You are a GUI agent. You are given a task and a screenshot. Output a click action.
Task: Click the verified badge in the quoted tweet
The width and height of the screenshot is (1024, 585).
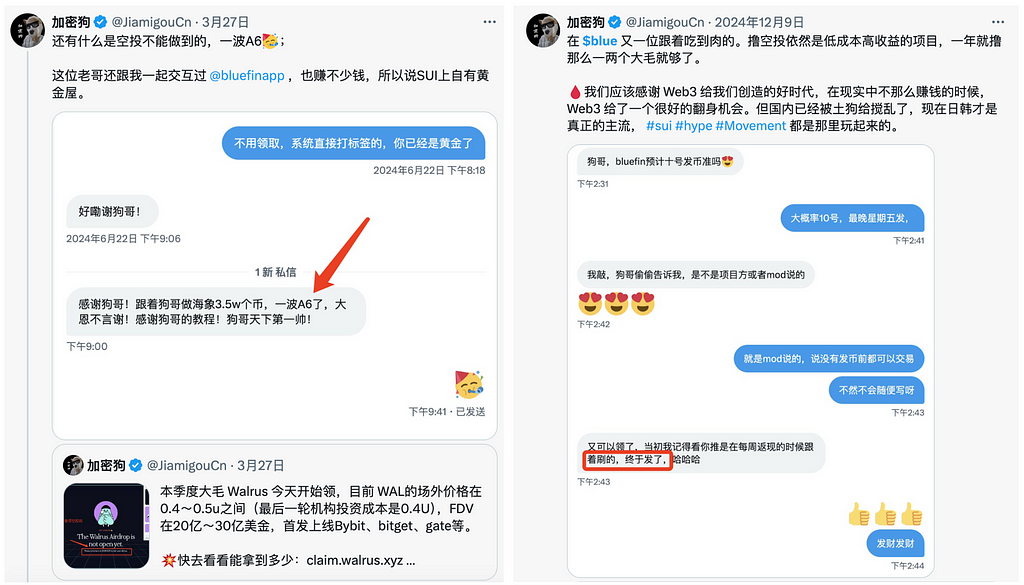tap(135, 466)
